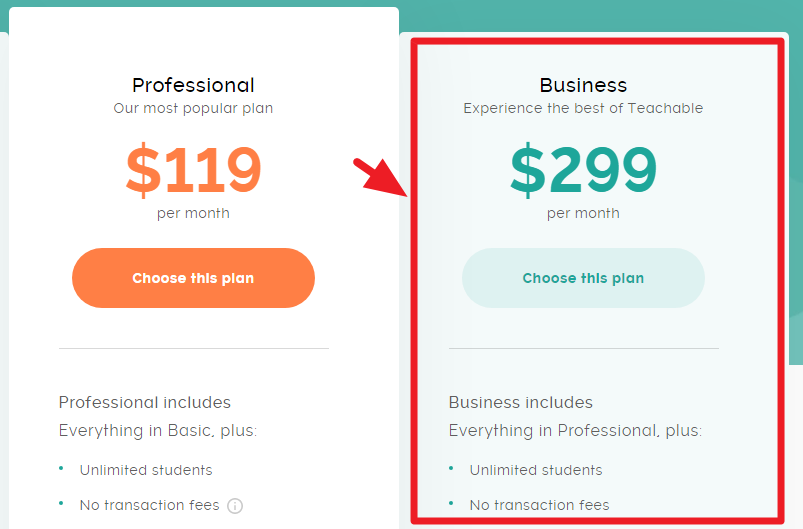
Task: Click 'No transaction fees' under the Business plan
Action: [539, 505]
